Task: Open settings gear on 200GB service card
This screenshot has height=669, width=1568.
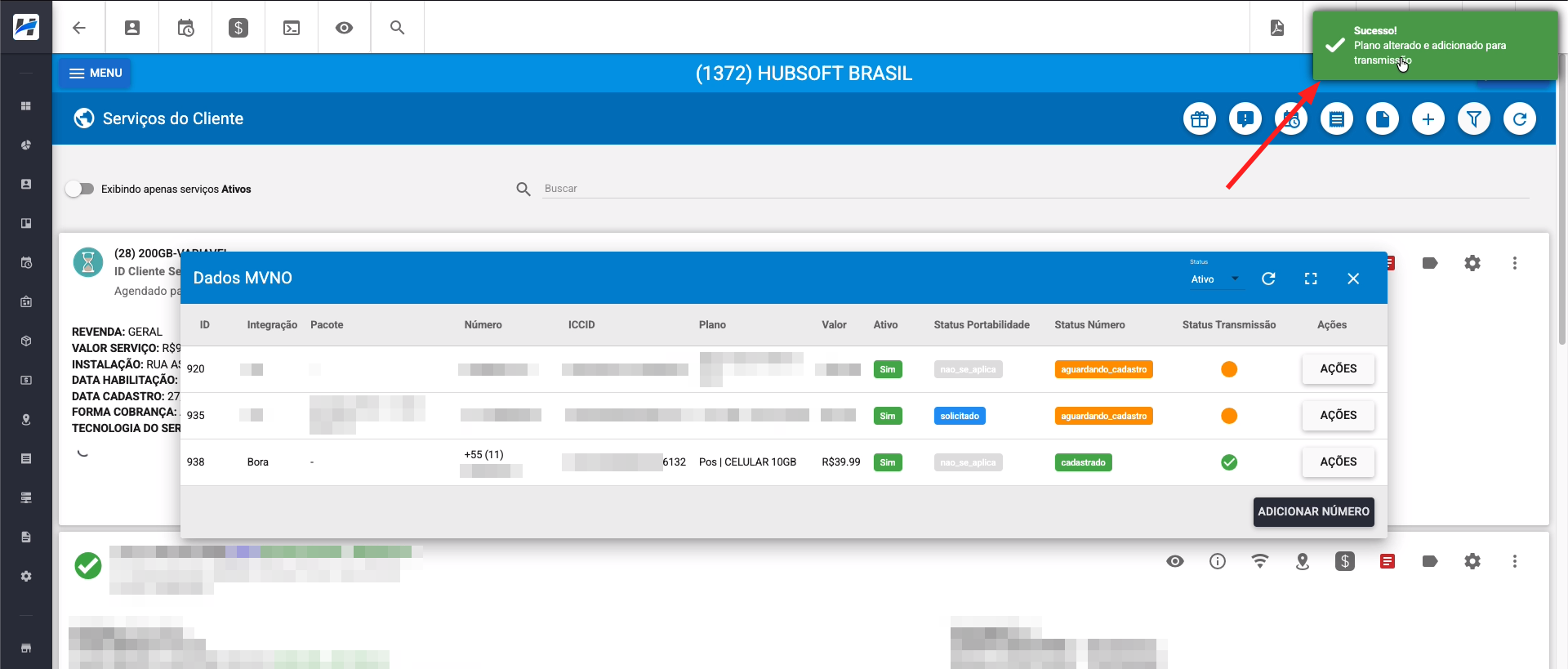Action: [x=1472, y=263]
